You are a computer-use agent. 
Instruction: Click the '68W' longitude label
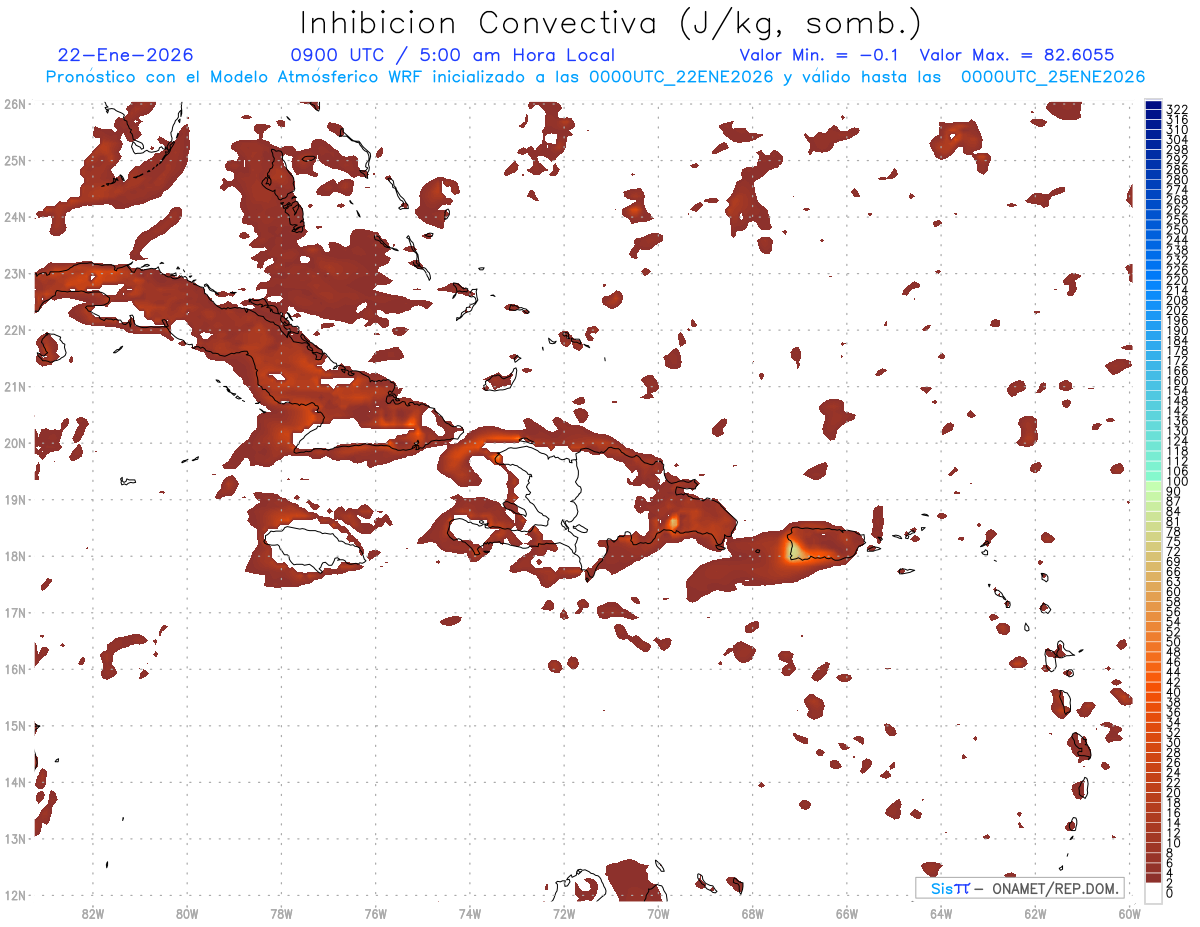(753, 913)
